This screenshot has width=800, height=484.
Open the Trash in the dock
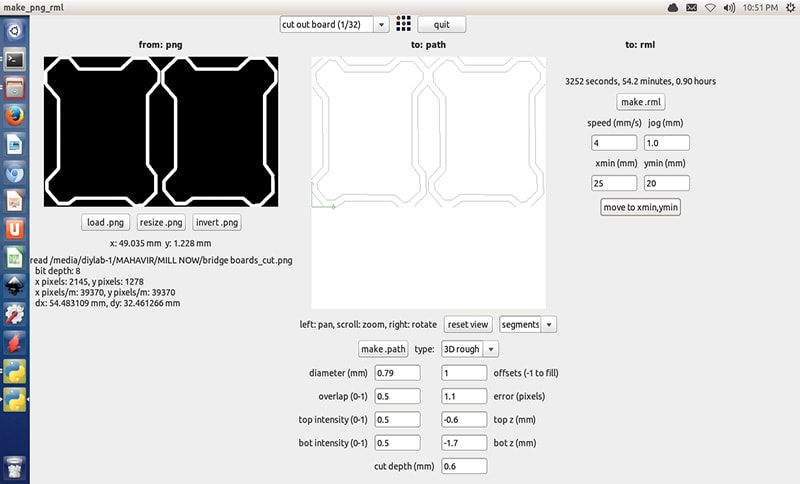(14, 467)
